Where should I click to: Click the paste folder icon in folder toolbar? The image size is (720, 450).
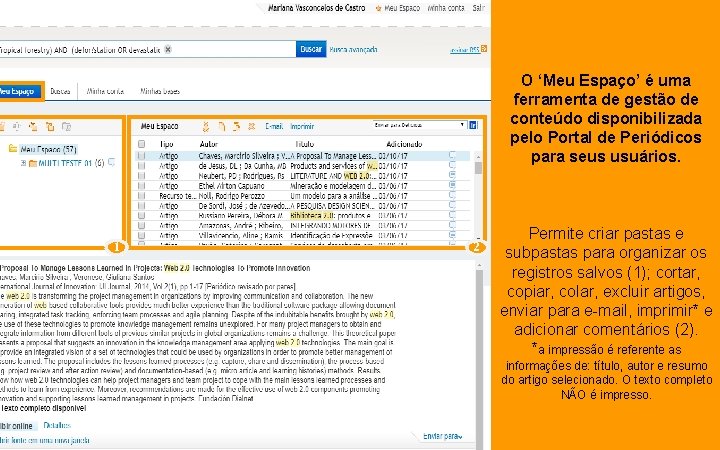(x=67, y=127)
